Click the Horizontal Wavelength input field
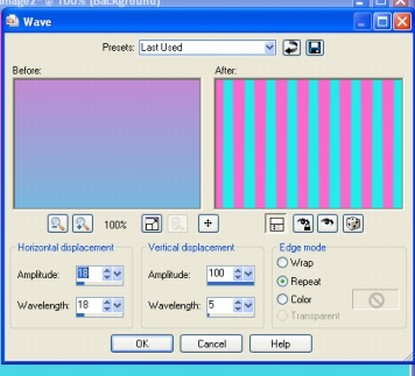 [x=89, y=305]
